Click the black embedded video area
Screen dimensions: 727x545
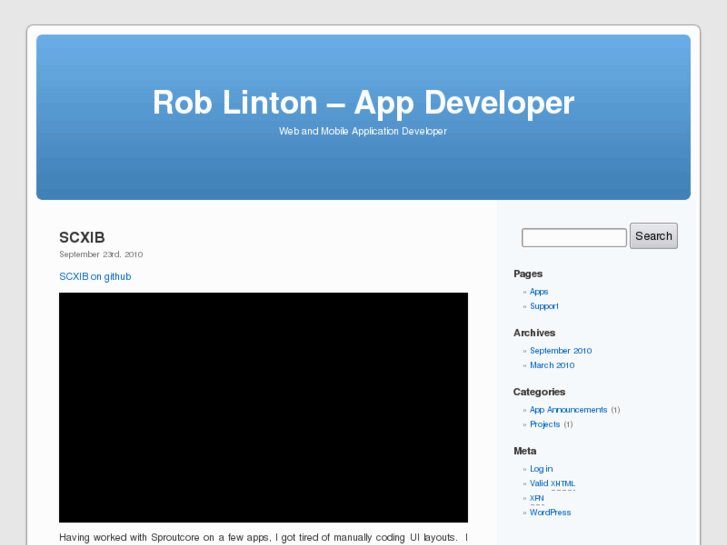click(x=263, y=407)
